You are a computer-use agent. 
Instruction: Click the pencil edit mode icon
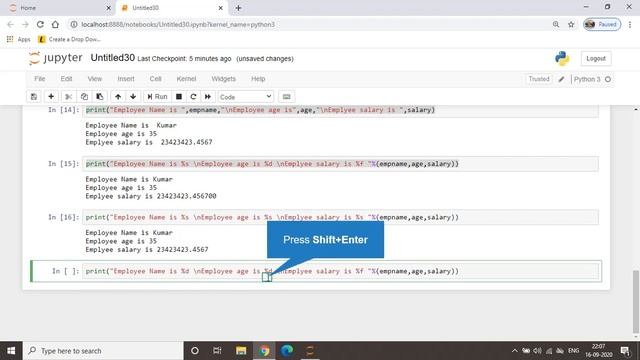tap(562, 79)
